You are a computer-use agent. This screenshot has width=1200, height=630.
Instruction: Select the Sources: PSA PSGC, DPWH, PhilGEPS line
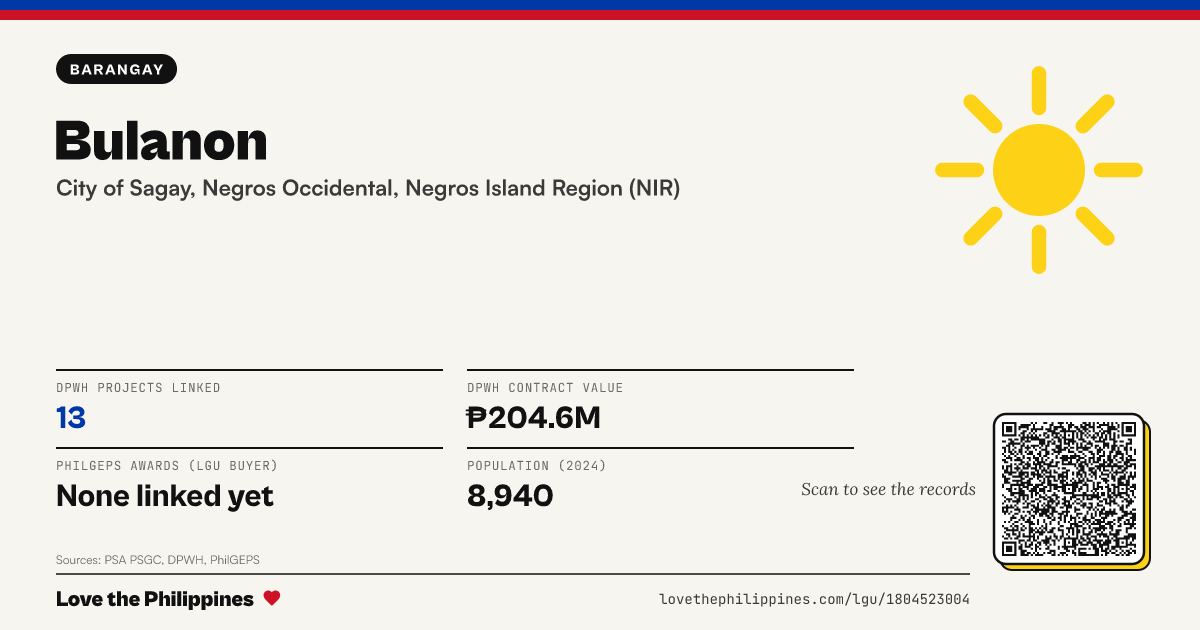coord(158,560)
